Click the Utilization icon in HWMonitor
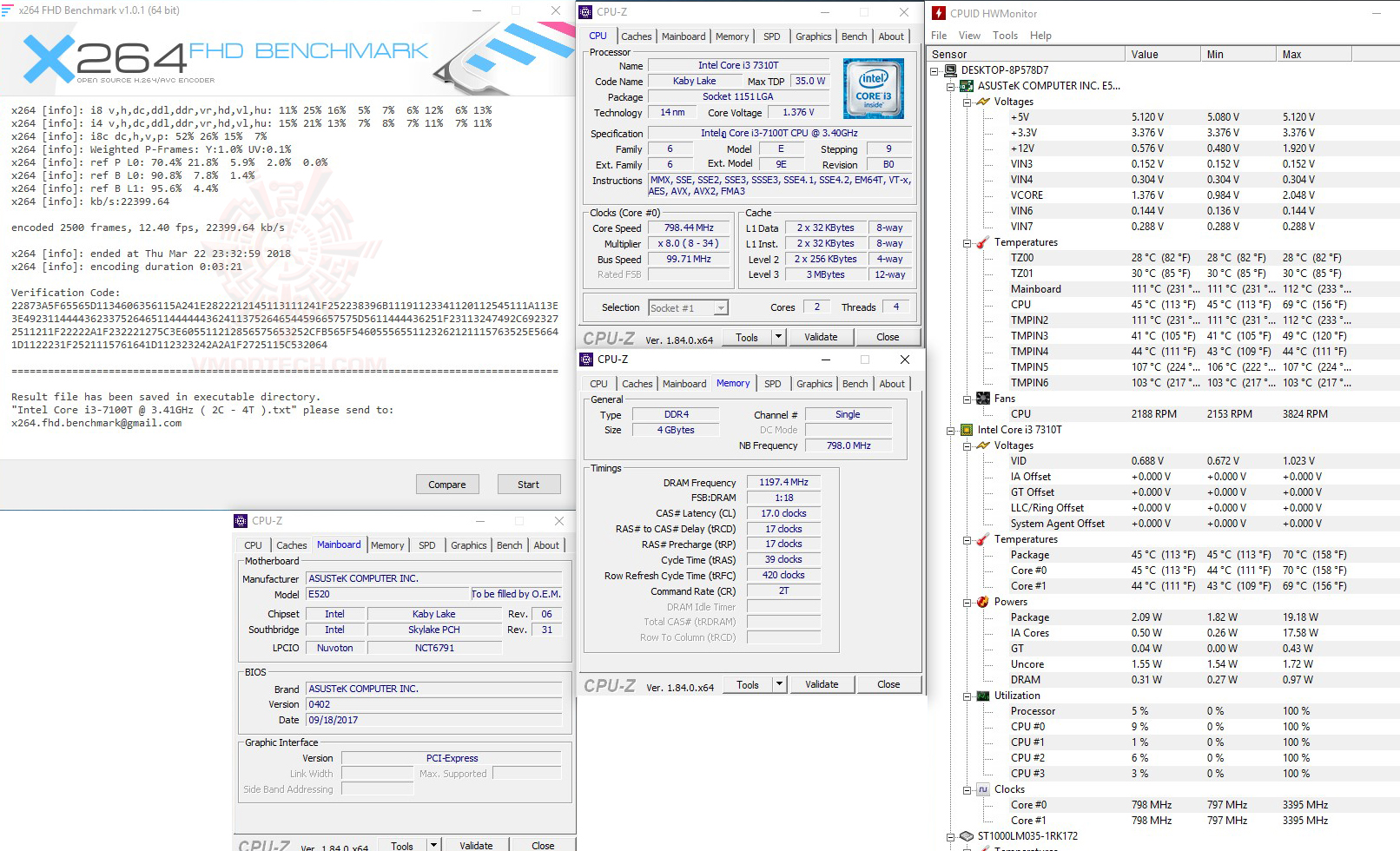 pyautogui.click(x=982, y=696)
